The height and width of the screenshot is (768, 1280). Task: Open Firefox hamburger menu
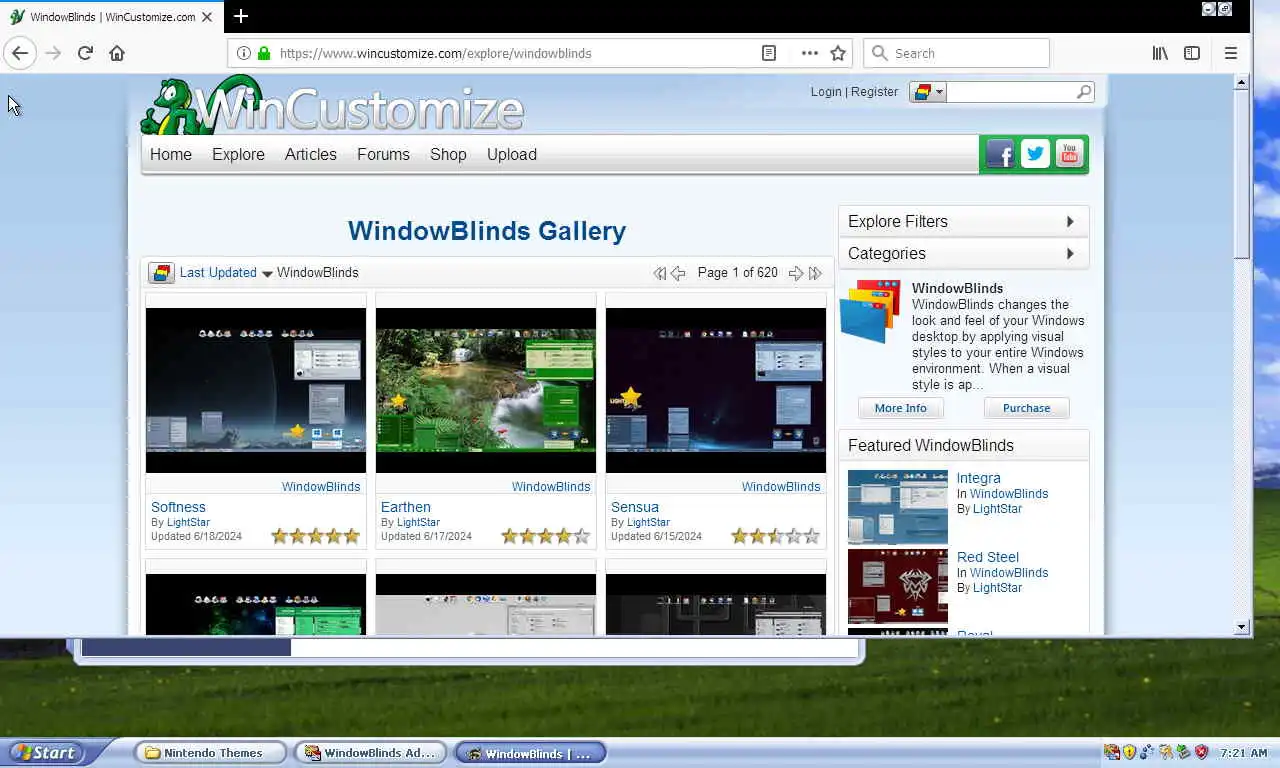pyautogui.click(x=1231, y=53)
